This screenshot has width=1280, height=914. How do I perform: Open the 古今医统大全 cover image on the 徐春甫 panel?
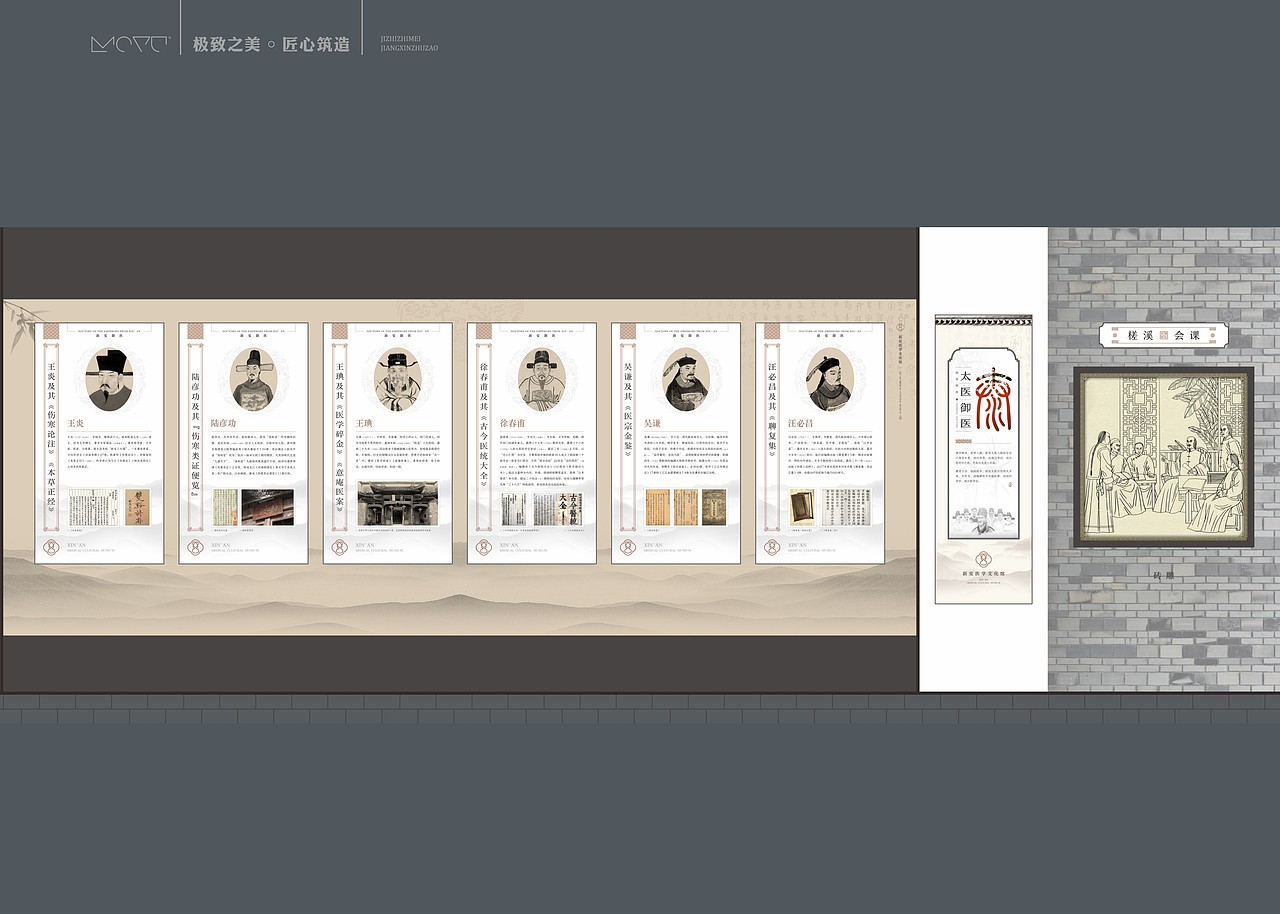(560, 507)
